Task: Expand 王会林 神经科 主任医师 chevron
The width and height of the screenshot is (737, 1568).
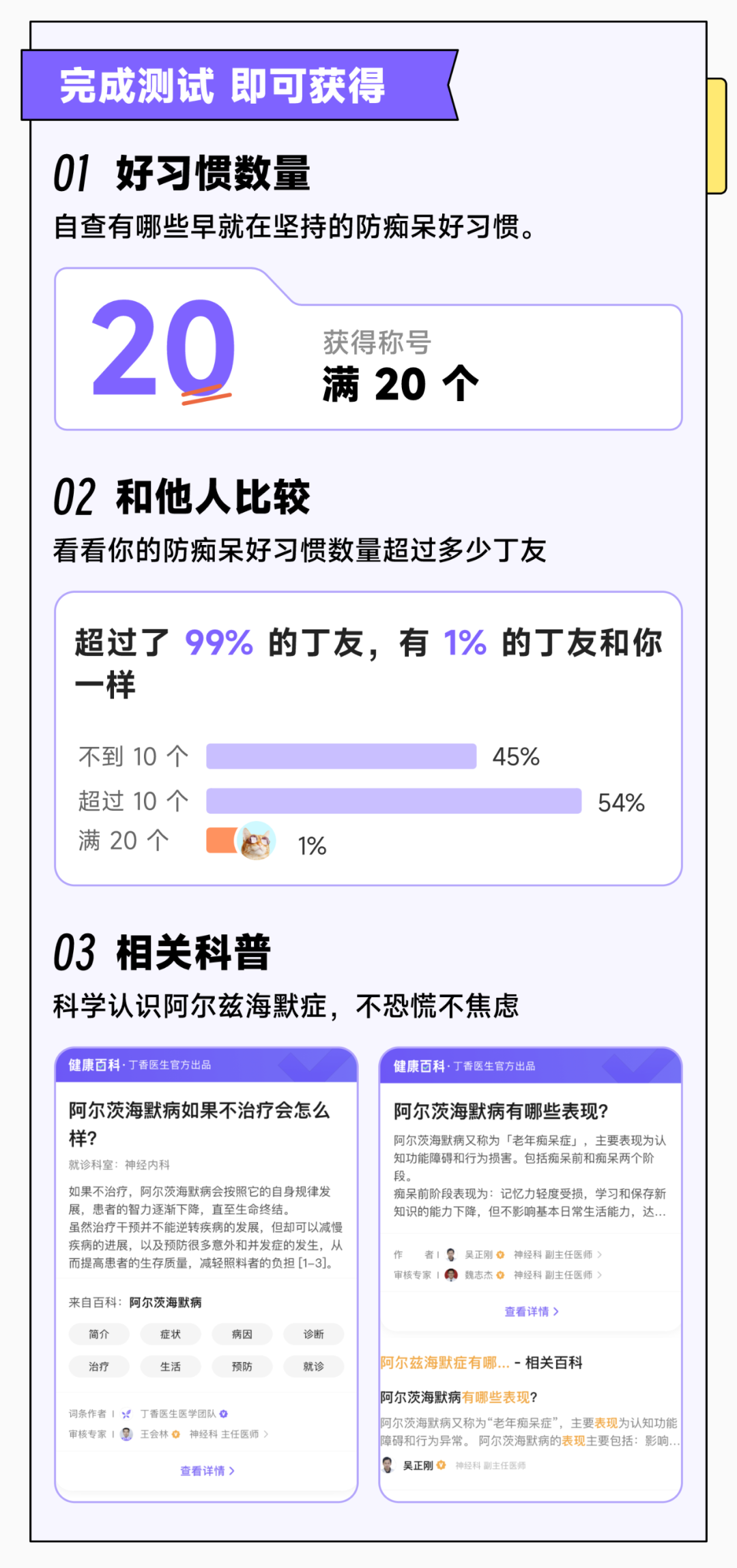Action: [266, 1434]
